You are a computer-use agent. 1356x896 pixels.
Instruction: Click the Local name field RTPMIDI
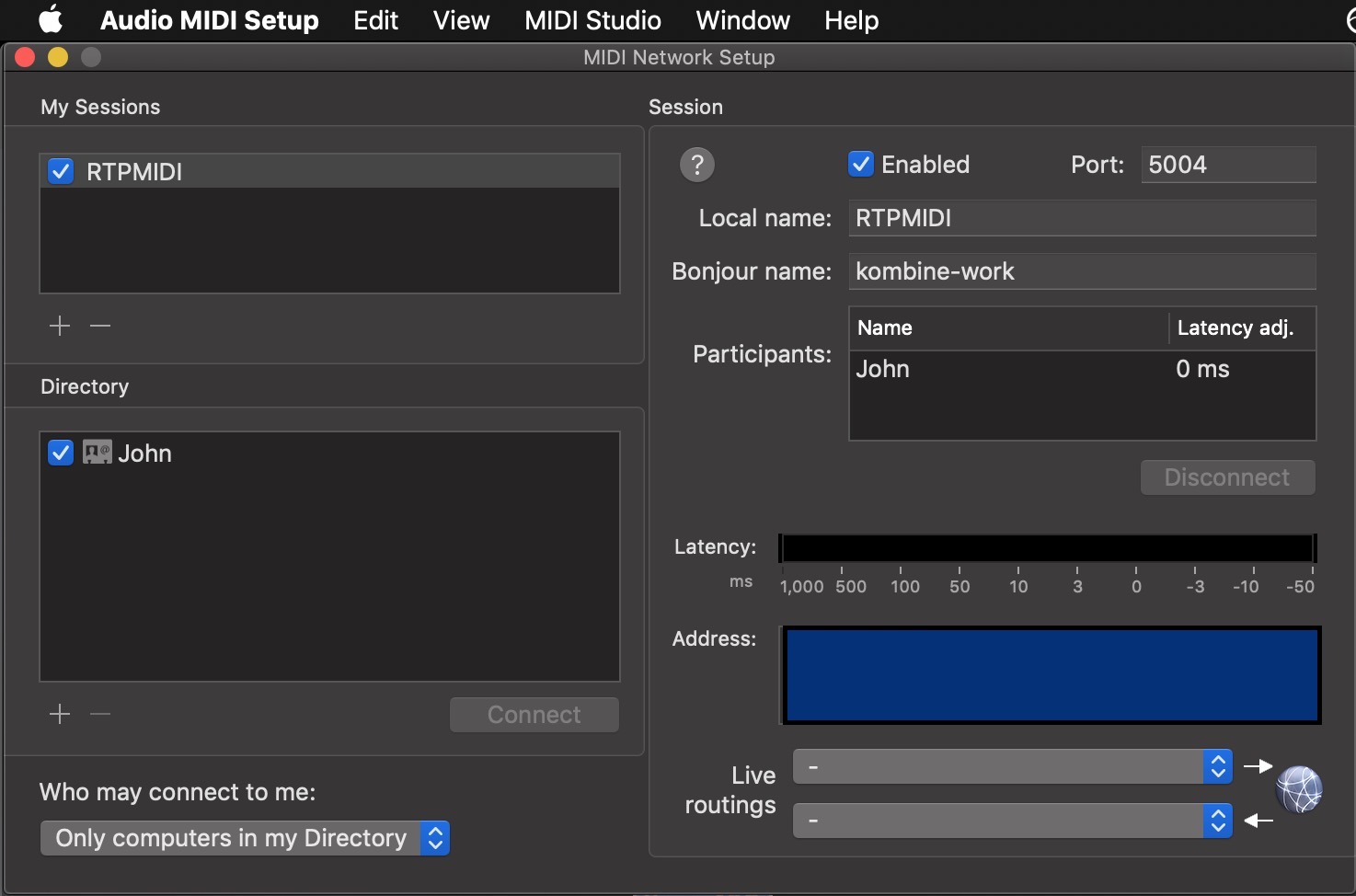click(1082, 218)
